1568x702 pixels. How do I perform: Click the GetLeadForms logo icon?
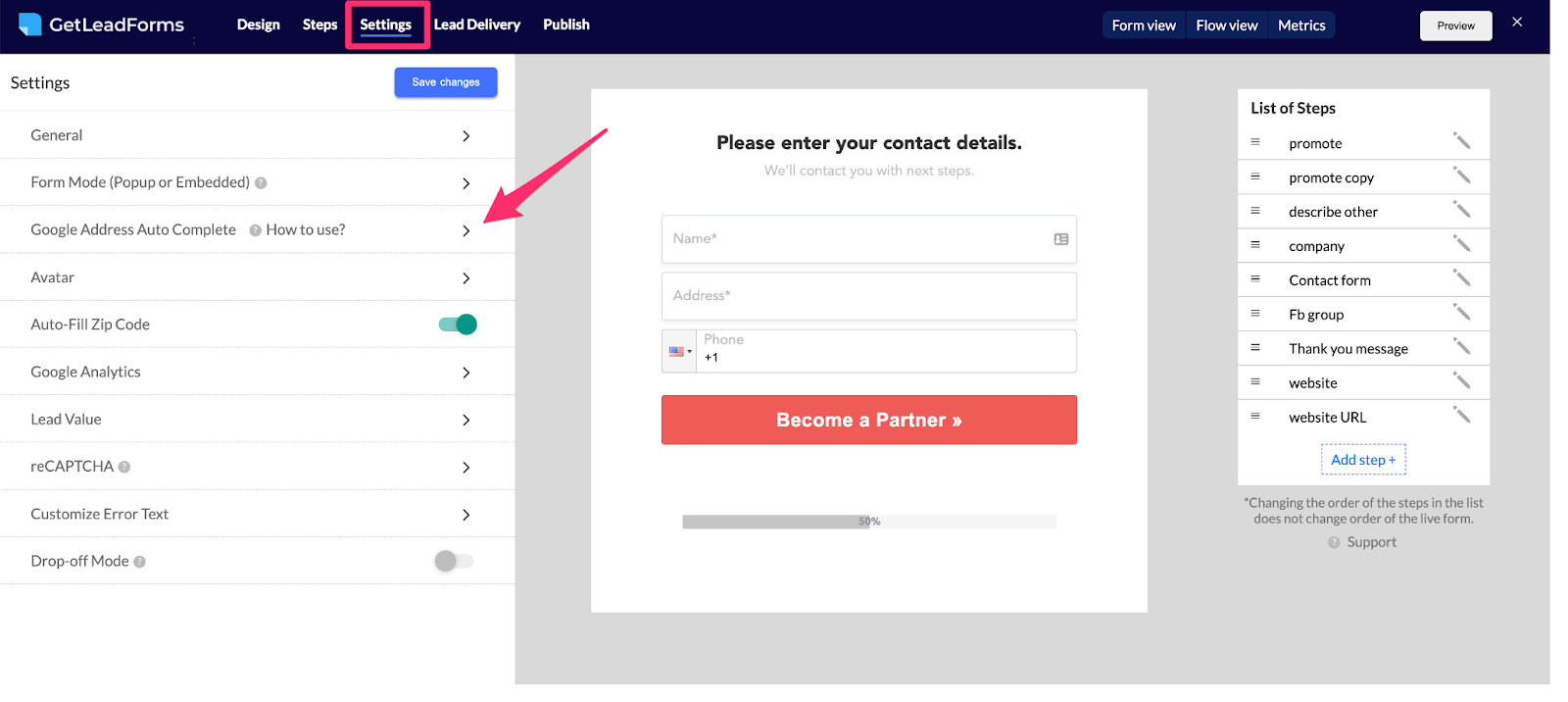coord(29,24)
